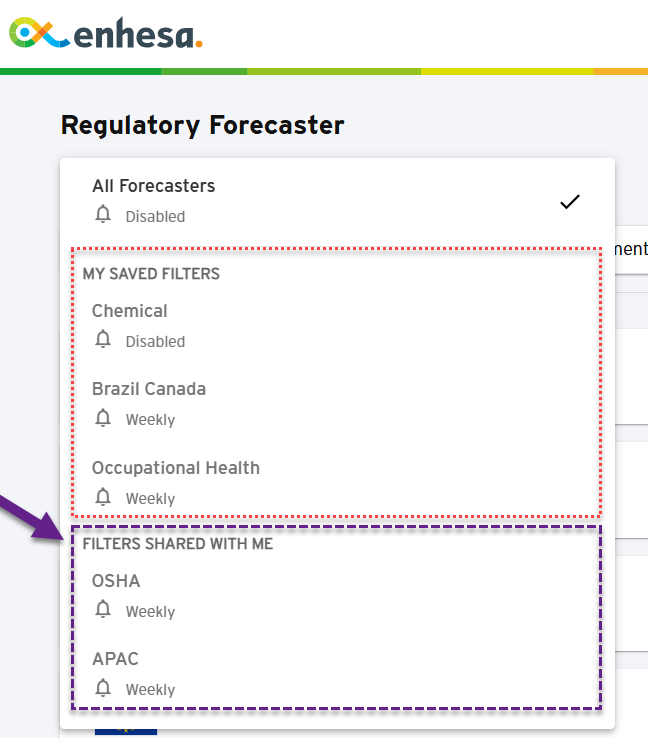Select the shared OSHA filter
The width and height of the screenshot is (648, 738).
point(337,595)
